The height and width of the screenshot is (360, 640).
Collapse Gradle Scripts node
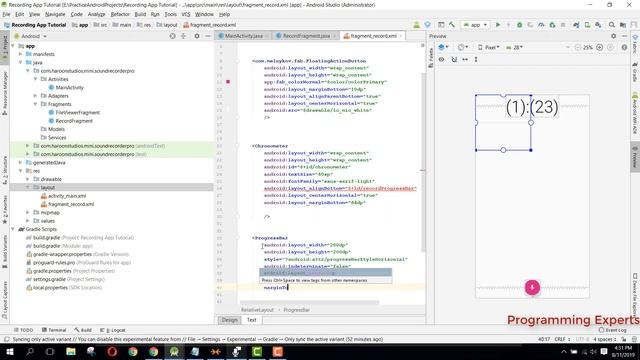(x=13, y=229)
